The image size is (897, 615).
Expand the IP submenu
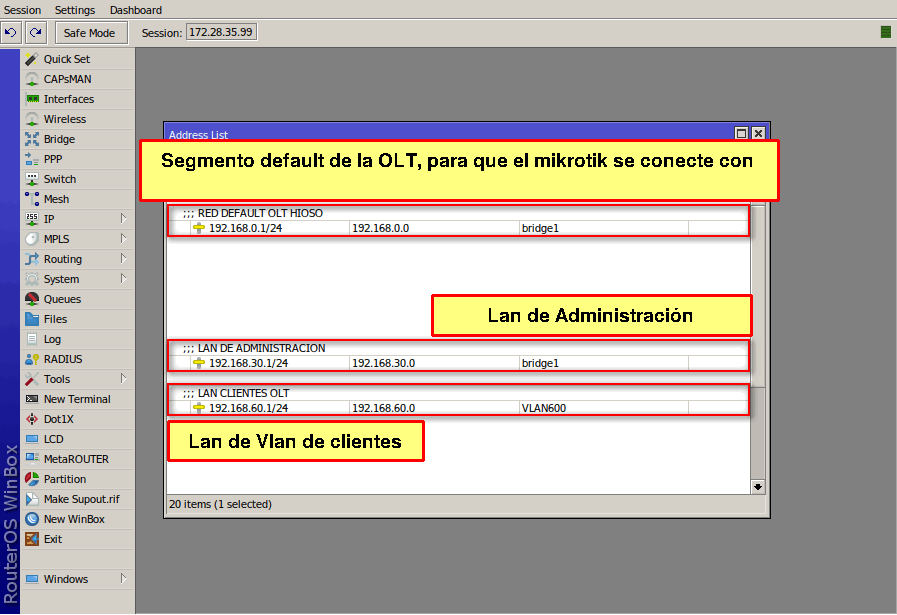pos(122,219)
